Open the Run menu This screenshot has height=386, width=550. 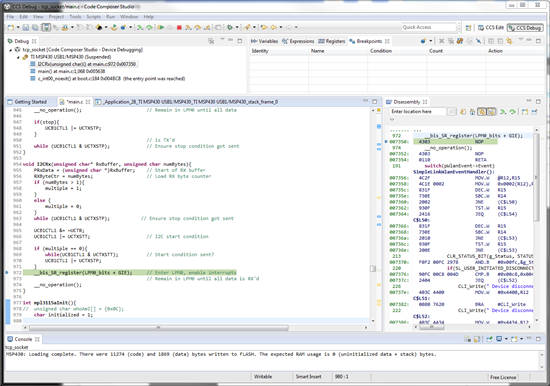[x=110, y=17]
